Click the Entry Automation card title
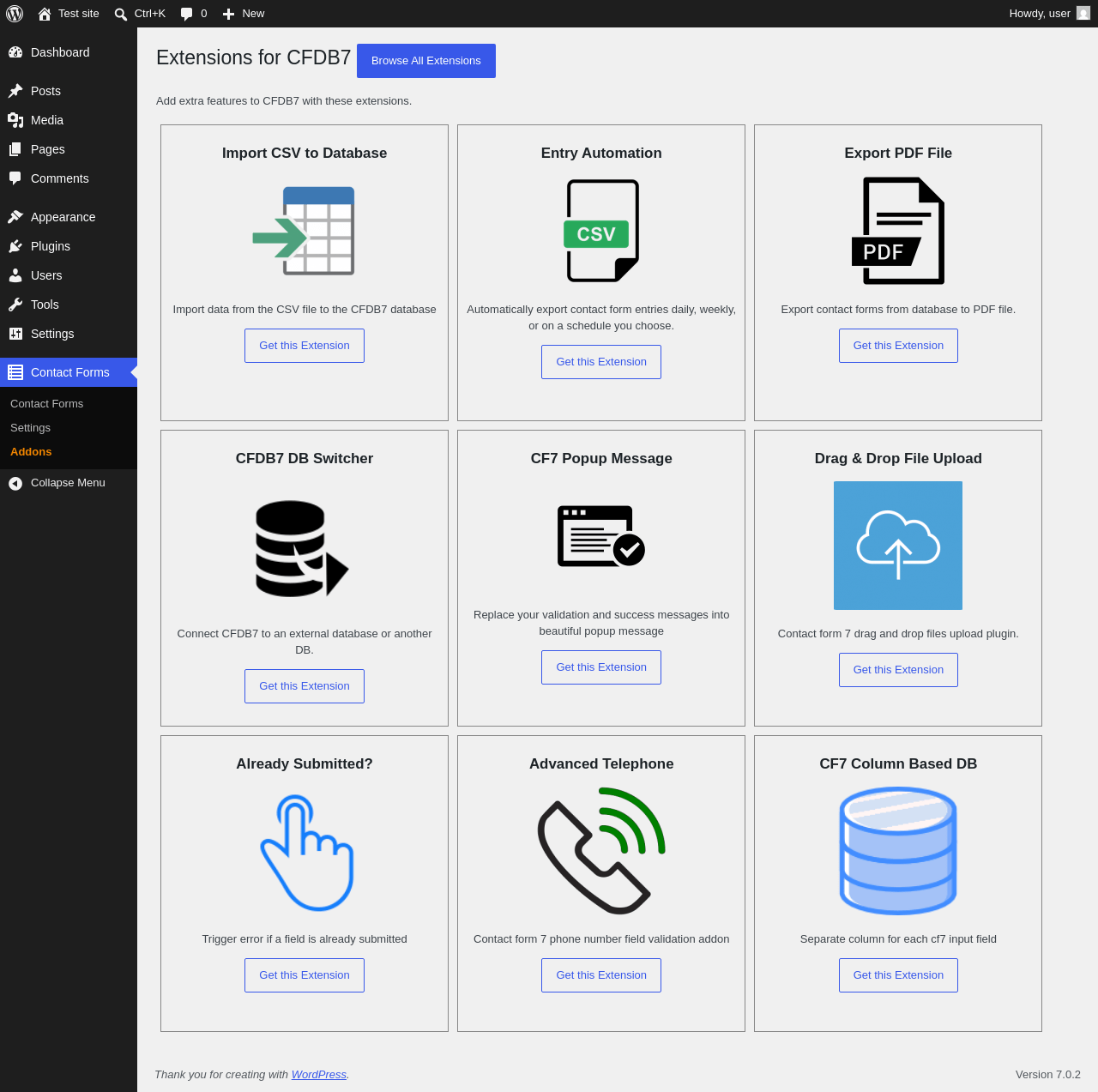 point(601,154)
